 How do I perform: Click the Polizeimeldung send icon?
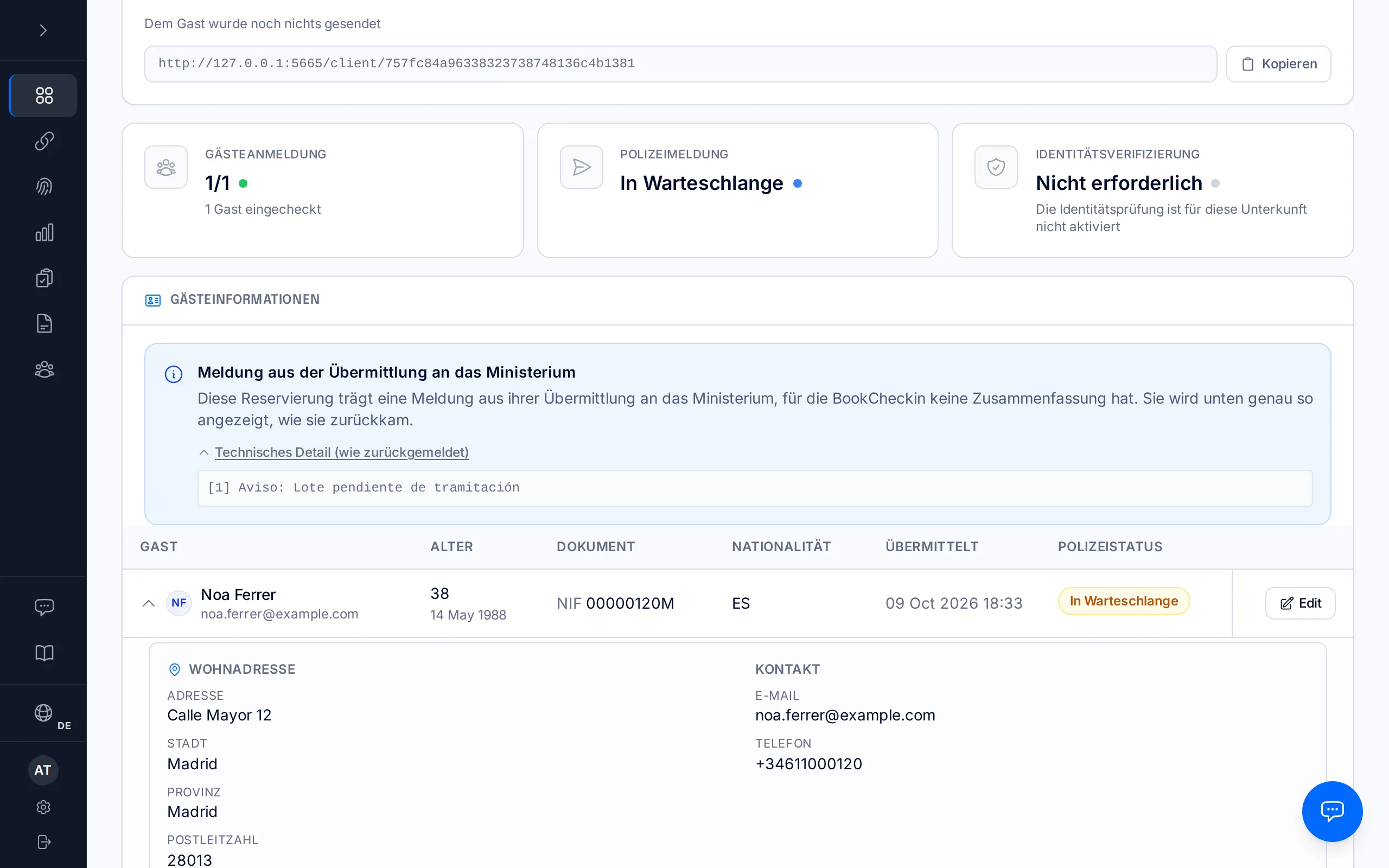click(582, 167)
